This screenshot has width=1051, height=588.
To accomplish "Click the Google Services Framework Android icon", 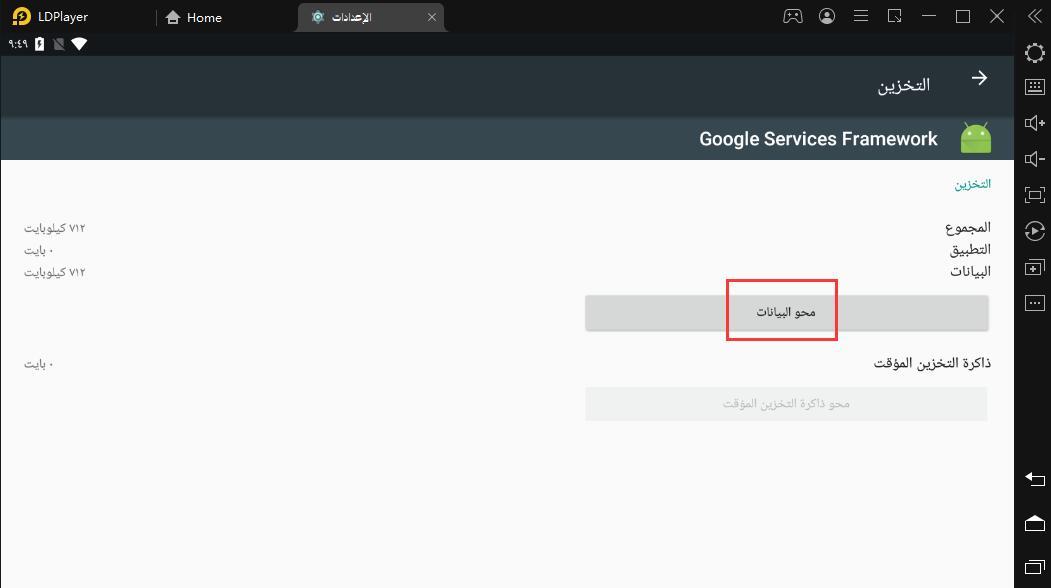I will pyautogui.click(x=975, y=137).
